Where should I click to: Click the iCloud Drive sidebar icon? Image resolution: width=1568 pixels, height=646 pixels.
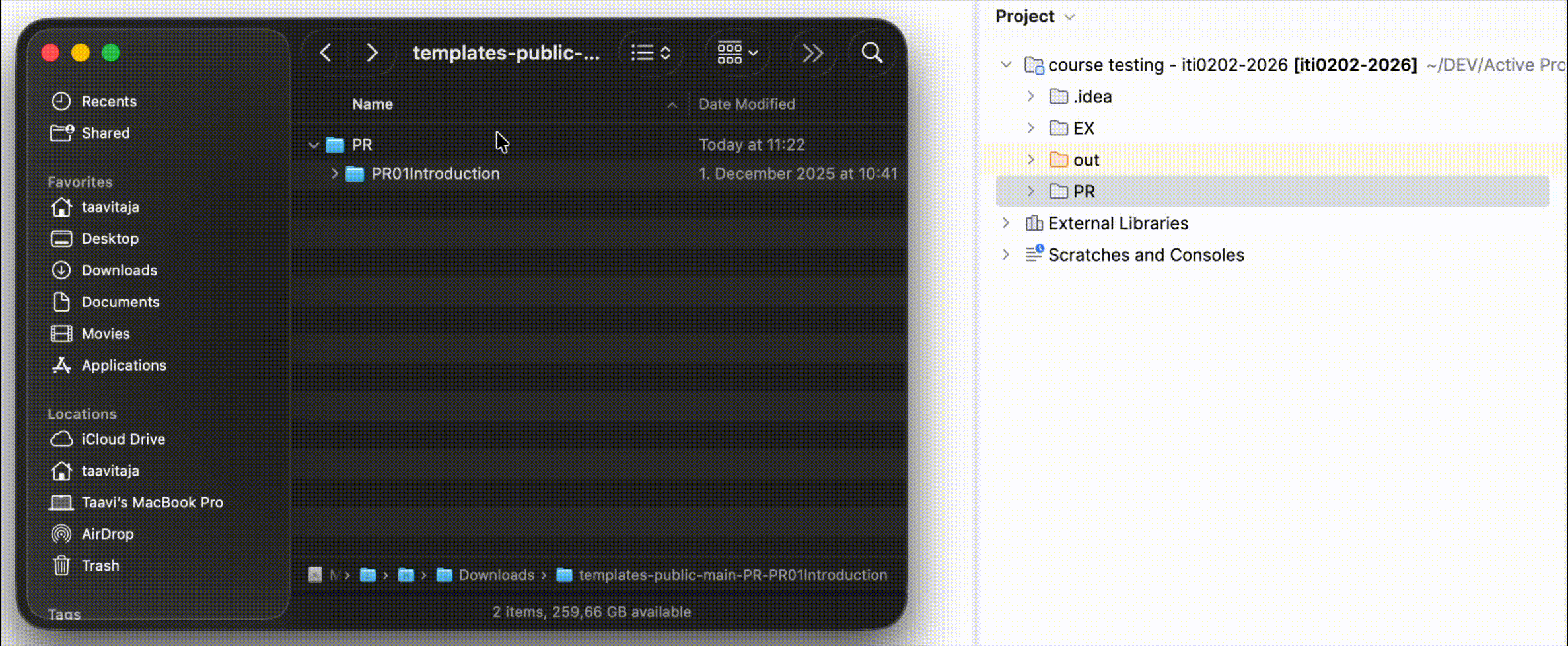click(61, 439)
